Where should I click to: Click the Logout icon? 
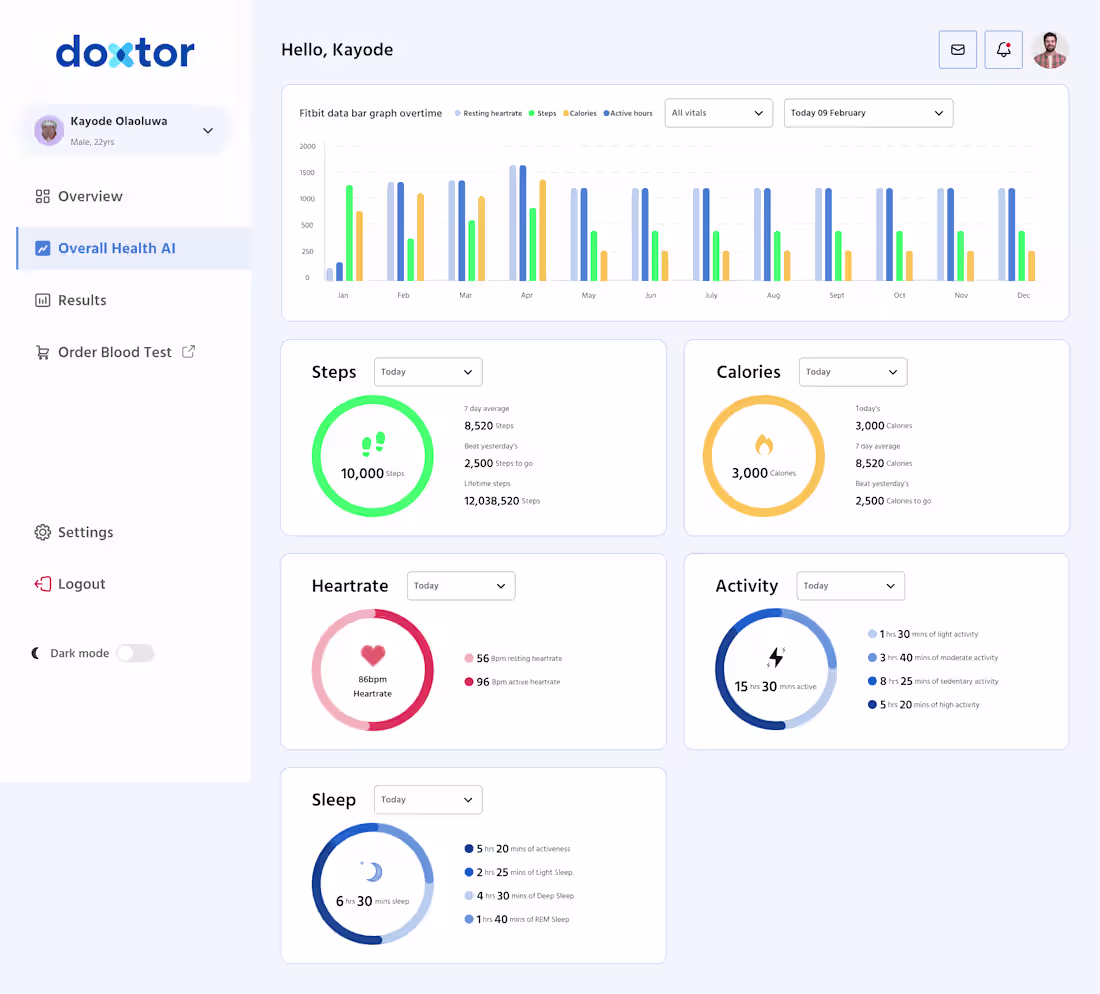pyautogui.click(x=41, y=583)
